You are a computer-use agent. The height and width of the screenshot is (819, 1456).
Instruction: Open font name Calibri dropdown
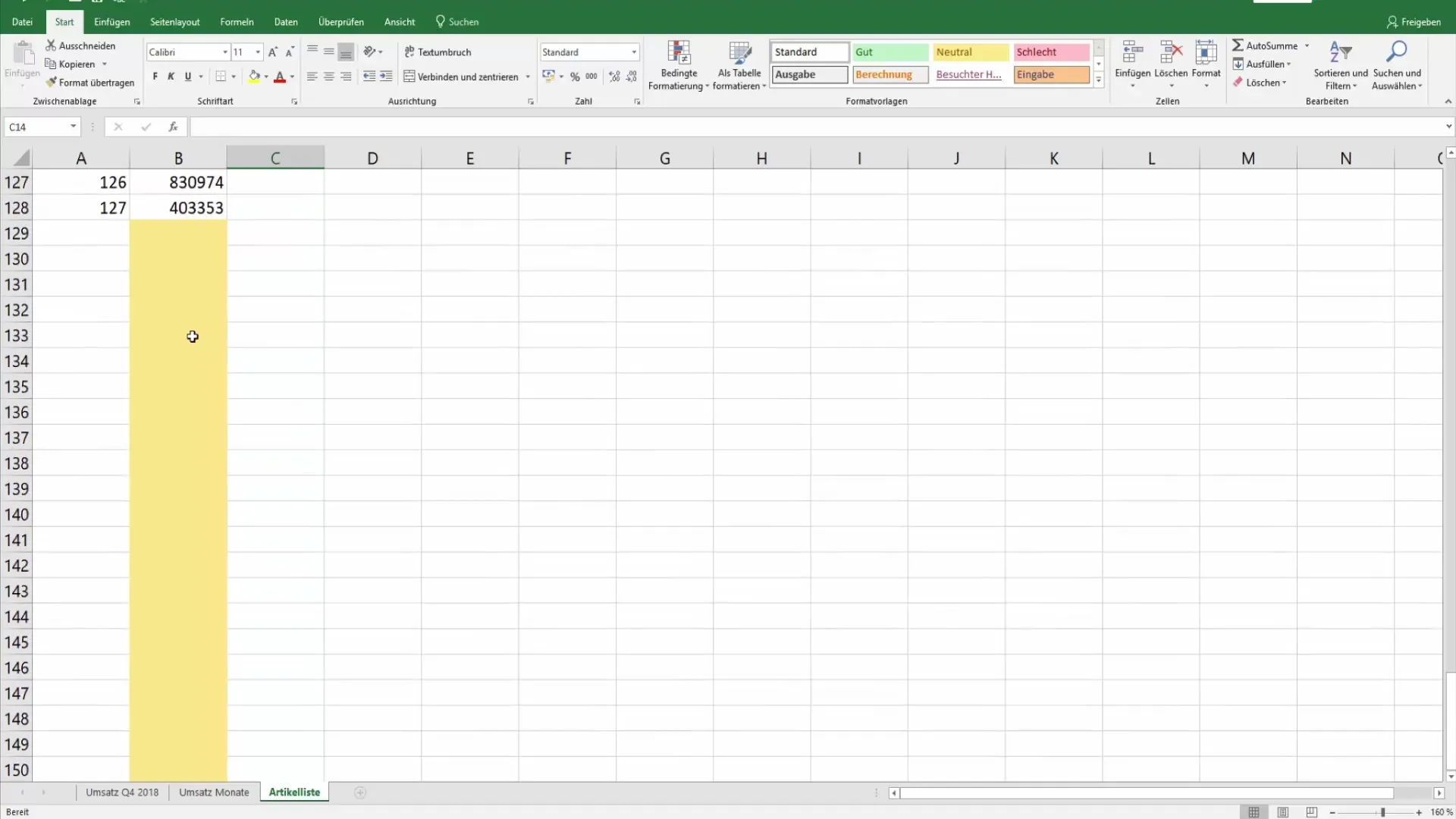click(x=225, y=52)
